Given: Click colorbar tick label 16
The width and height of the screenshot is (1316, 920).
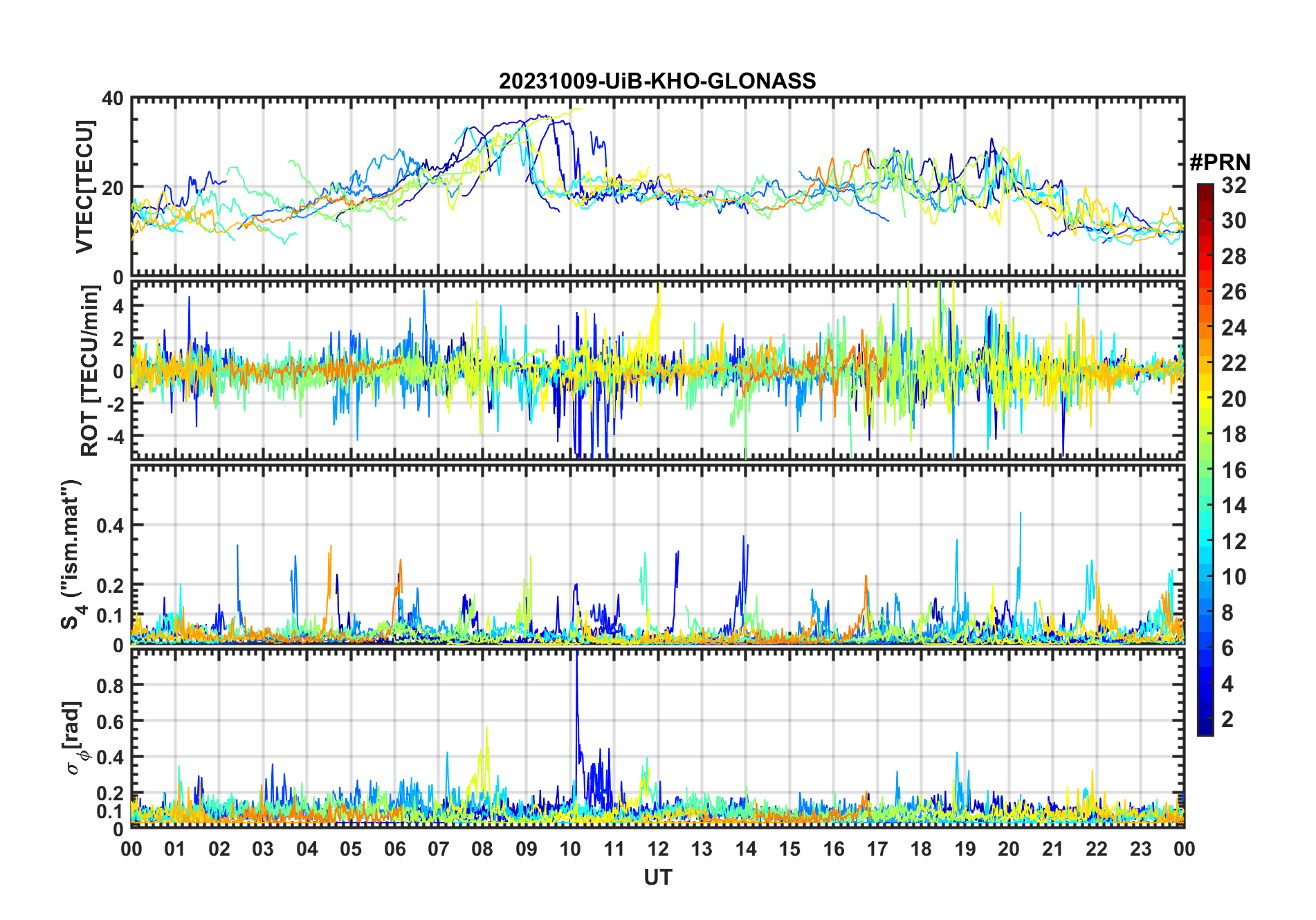Looking at the screenshot, I should (x=1234, y=470).
